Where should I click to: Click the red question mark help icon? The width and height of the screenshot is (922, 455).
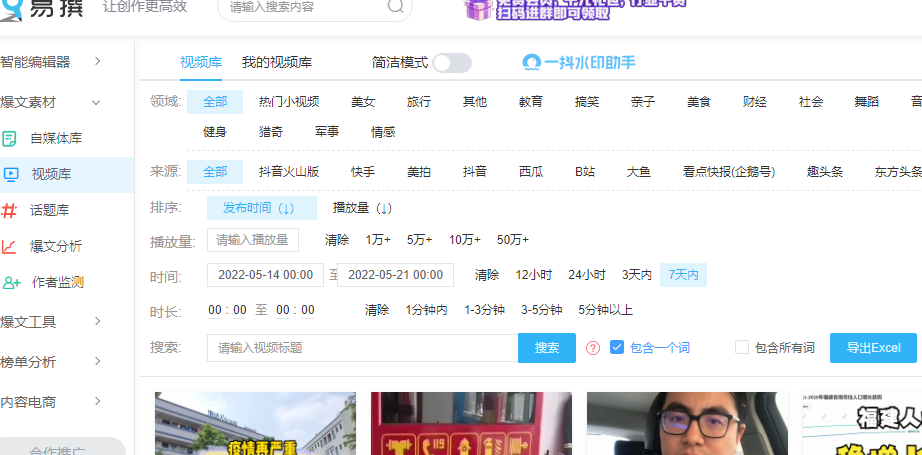pos(593,348)
